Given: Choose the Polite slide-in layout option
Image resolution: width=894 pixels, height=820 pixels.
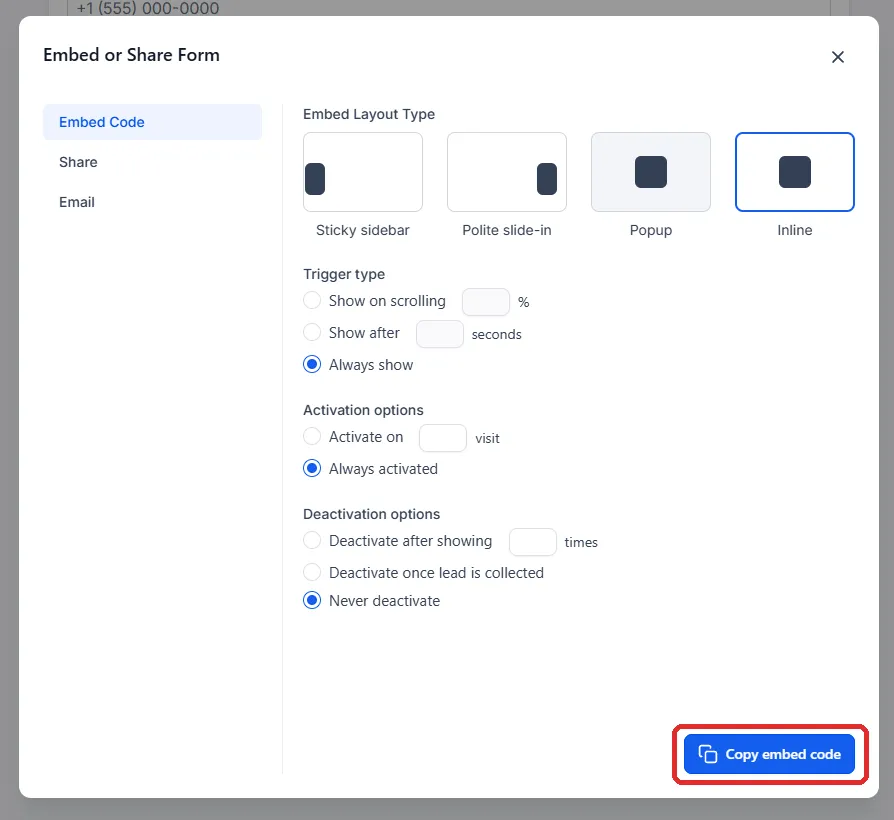Looking at the screenshot, I should (506, 172).
